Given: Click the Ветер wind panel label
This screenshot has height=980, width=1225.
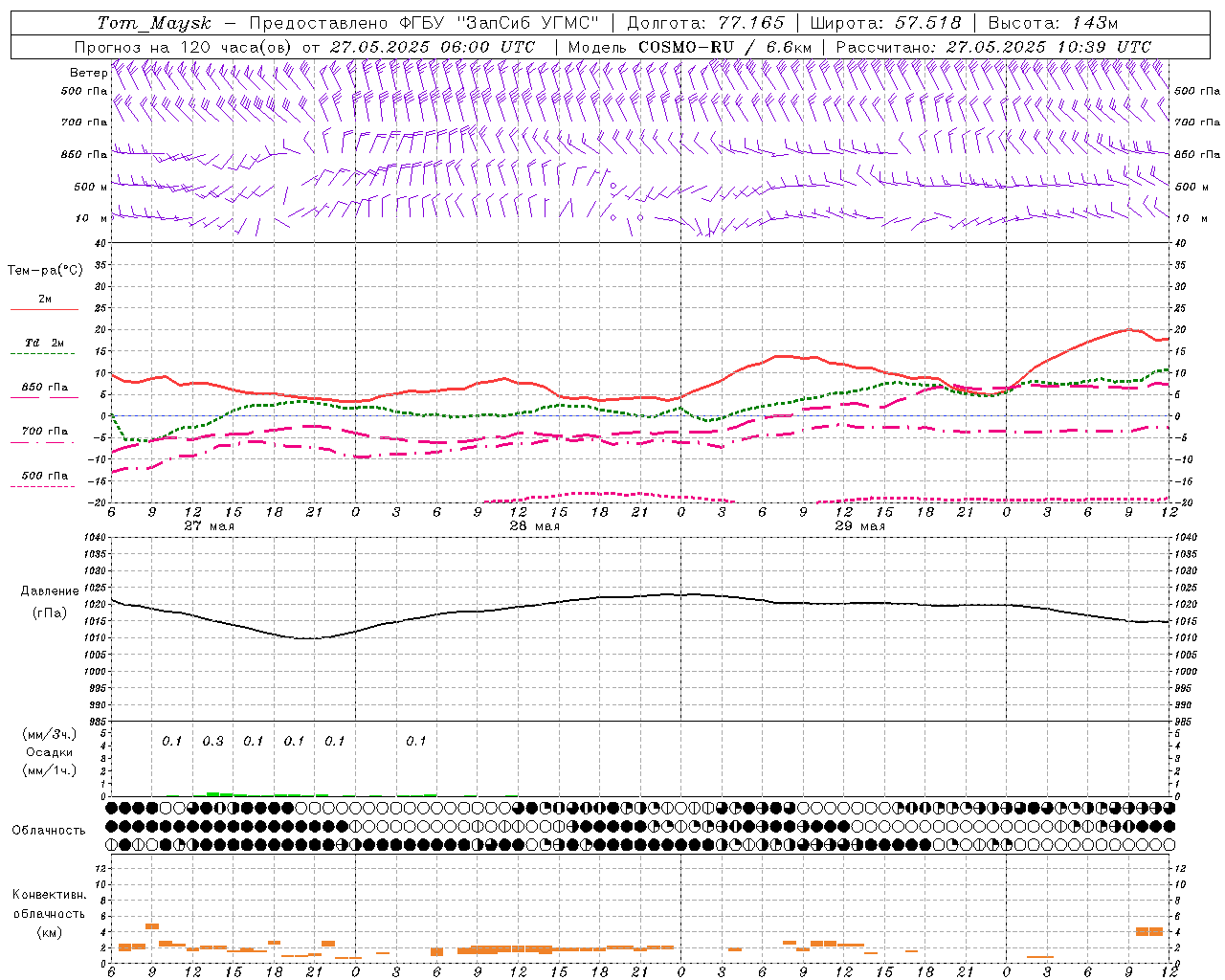Looking at the screenshot, I should [88, 73].
